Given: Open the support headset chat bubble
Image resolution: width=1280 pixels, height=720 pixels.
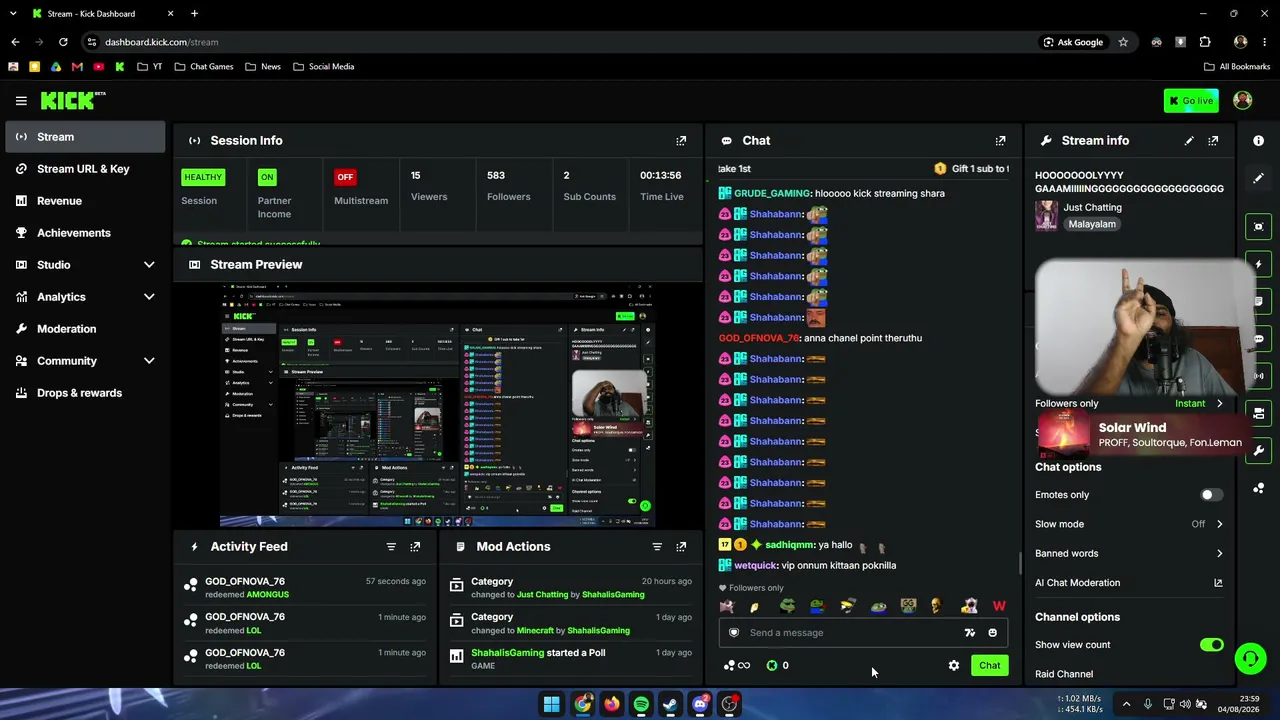Looking at the screenshot, I should [1250, 658].
